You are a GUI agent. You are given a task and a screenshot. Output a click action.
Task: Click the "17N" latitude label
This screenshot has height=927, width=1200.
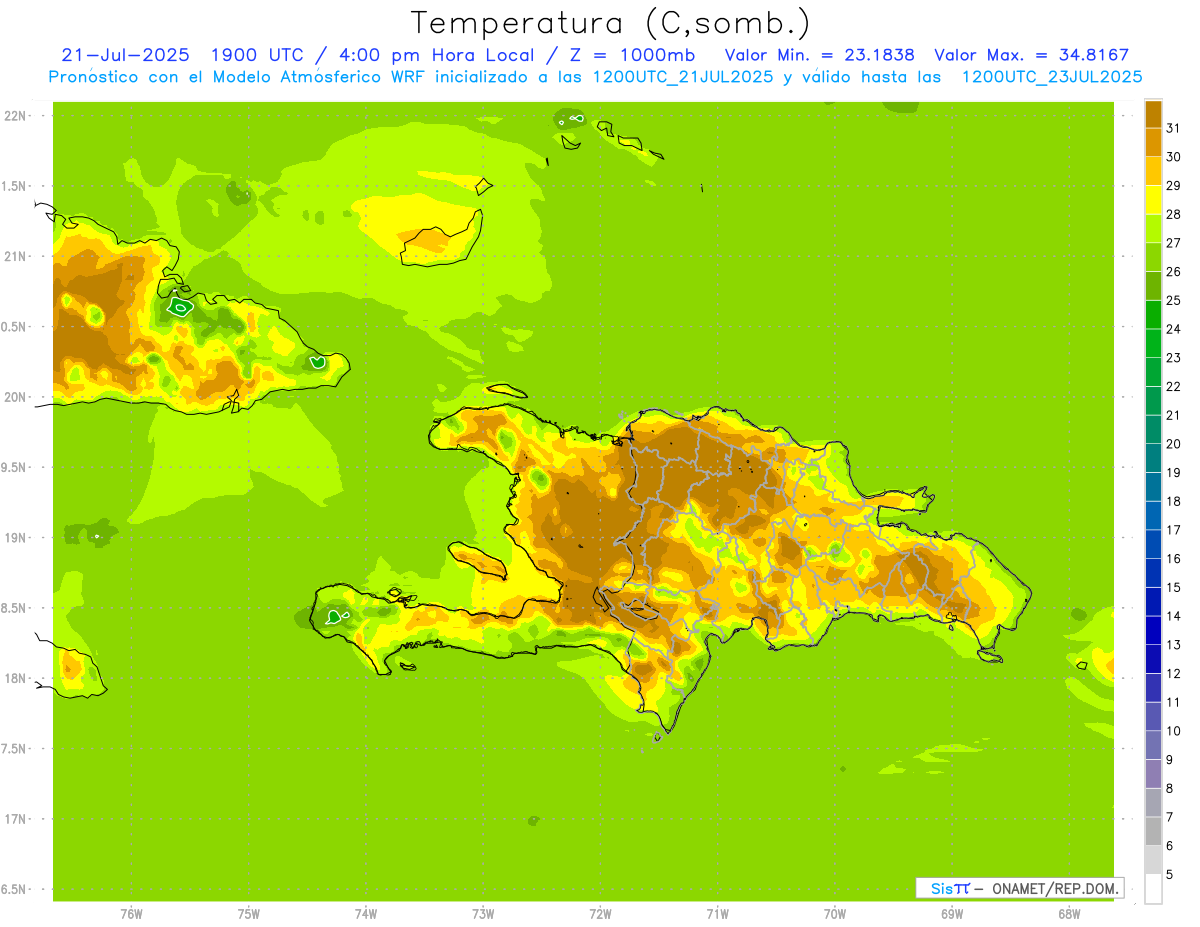(16, 819)
